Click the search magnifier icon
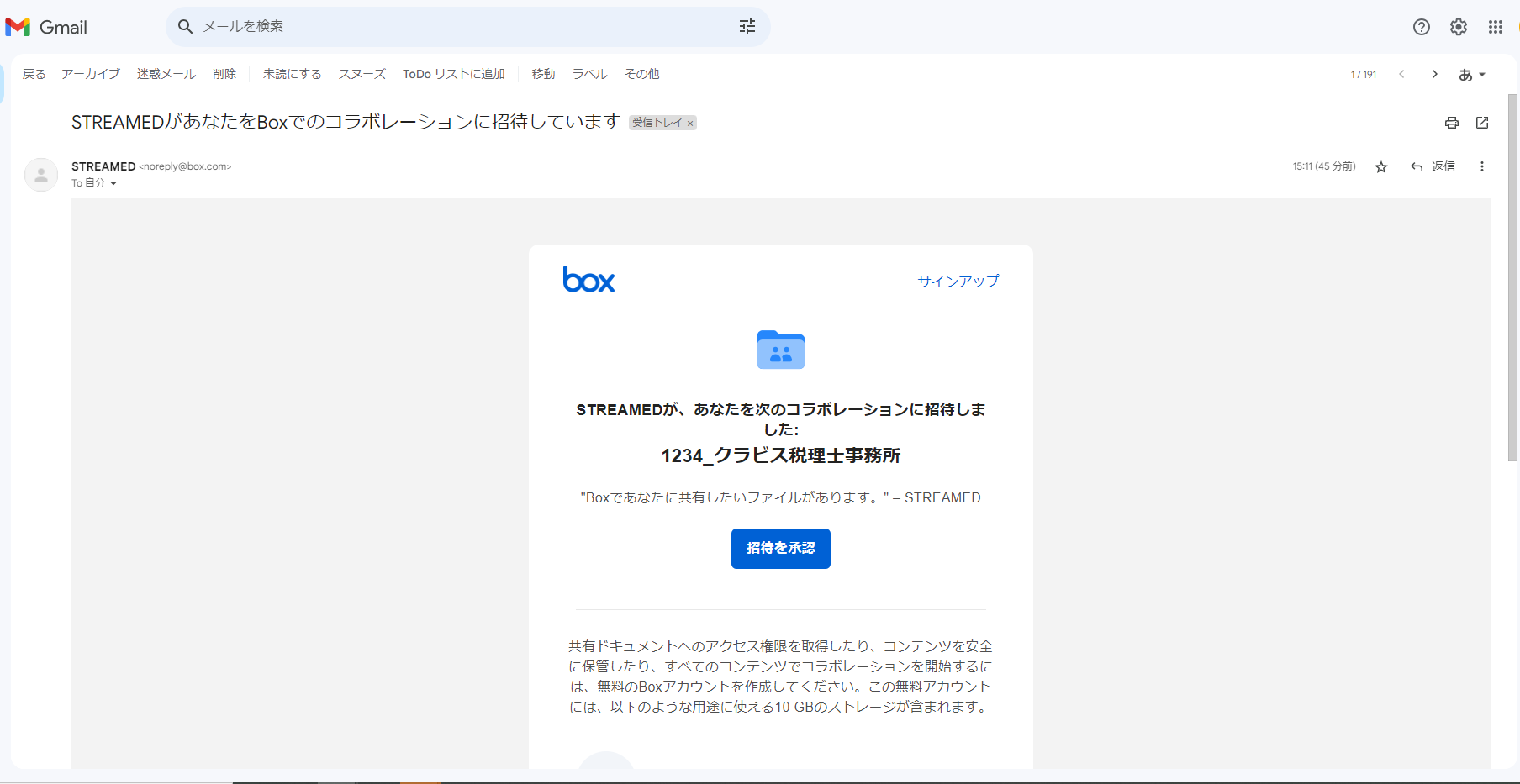The width and height of the screenshot is (1520, 784). [x=186, y=27]
